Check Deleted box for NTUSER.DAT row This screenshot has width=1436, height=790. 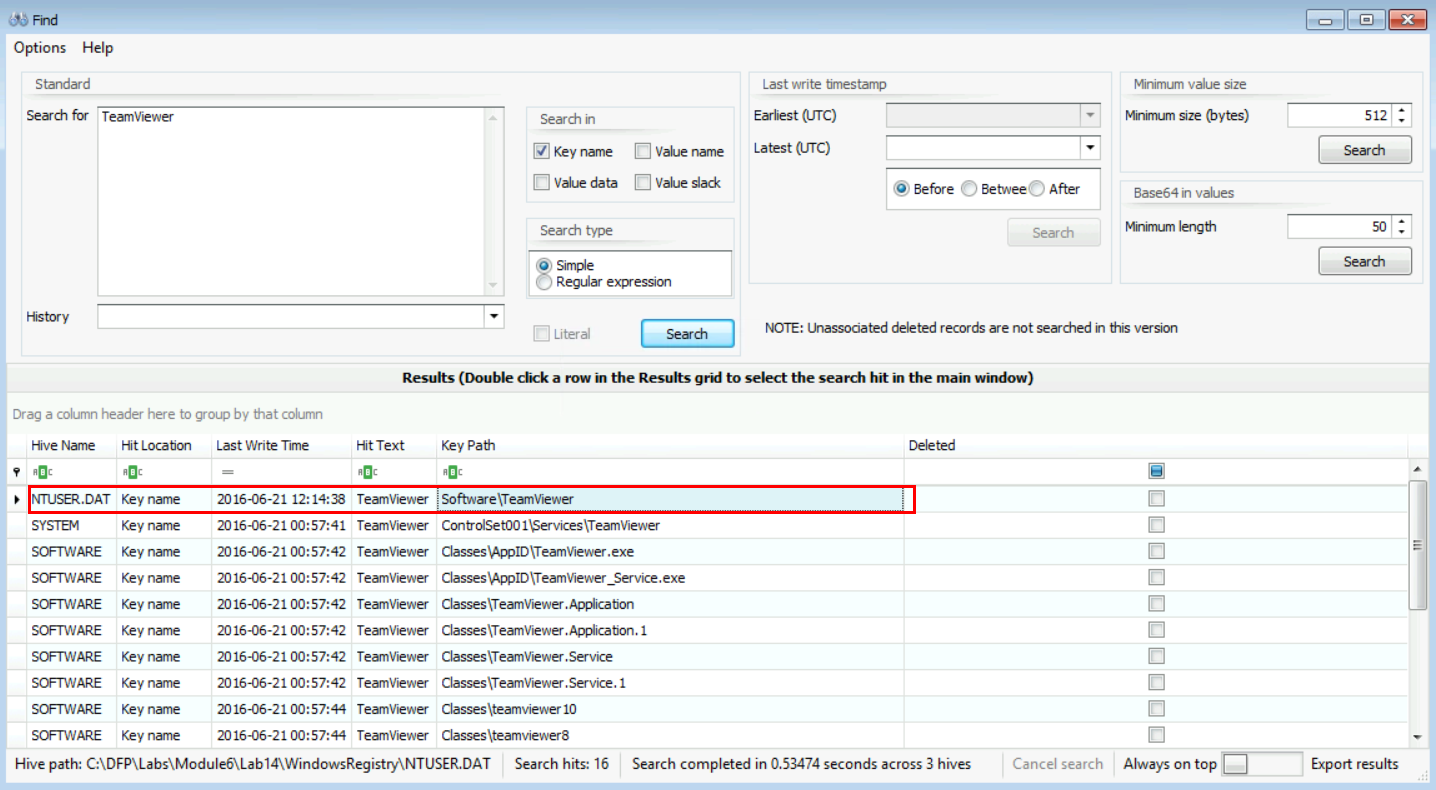tap(1157, 499)
